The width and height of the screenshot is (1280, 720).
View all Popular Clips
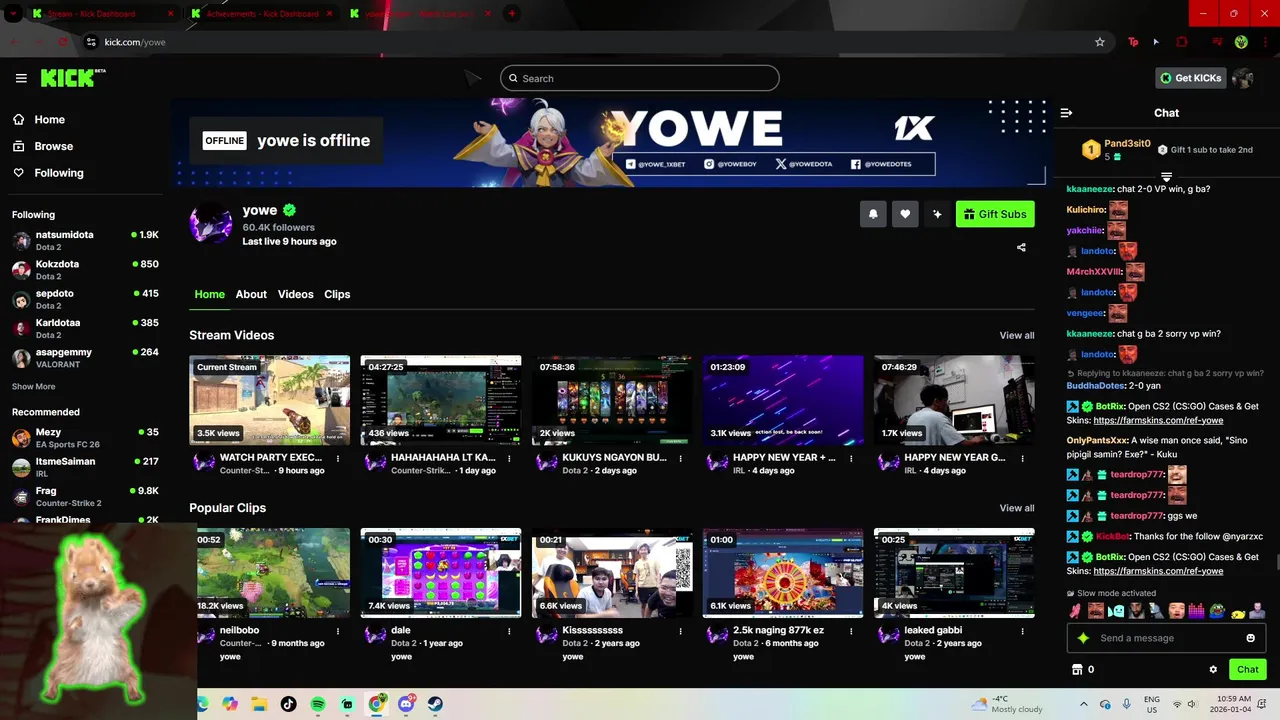[x=1017, y=508]
